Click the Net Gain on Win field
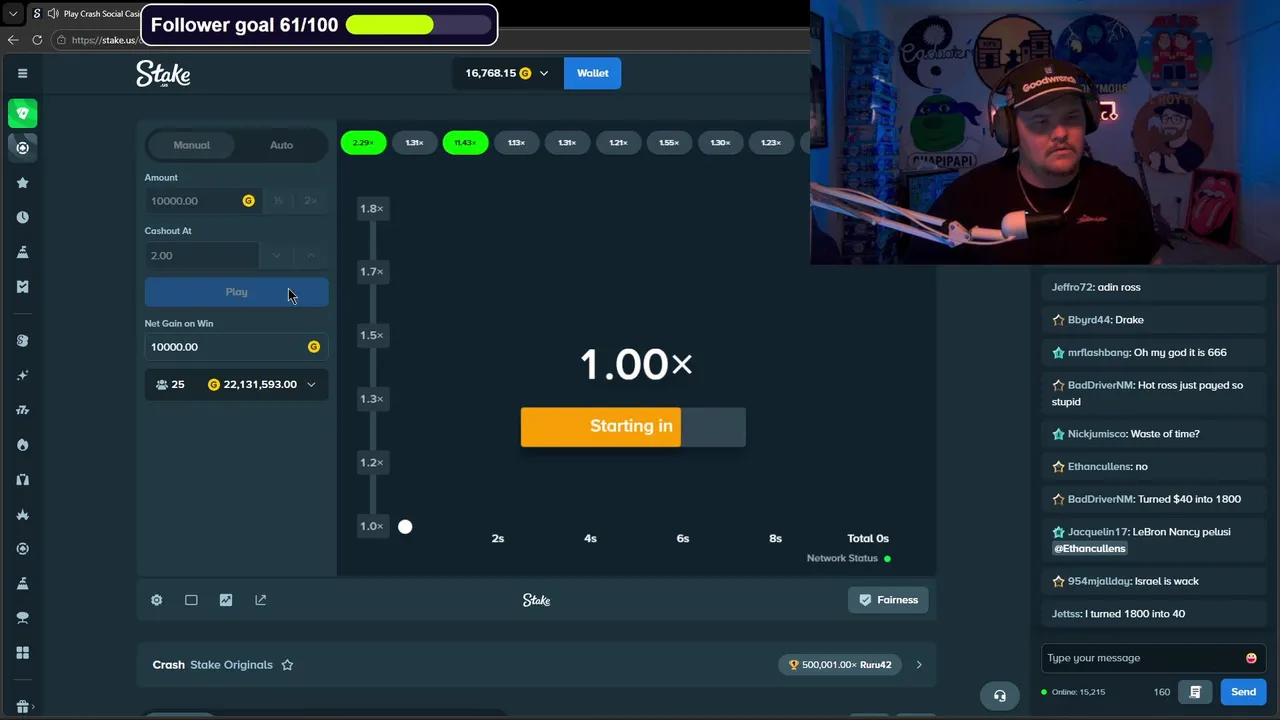 (x=236, y=347)
